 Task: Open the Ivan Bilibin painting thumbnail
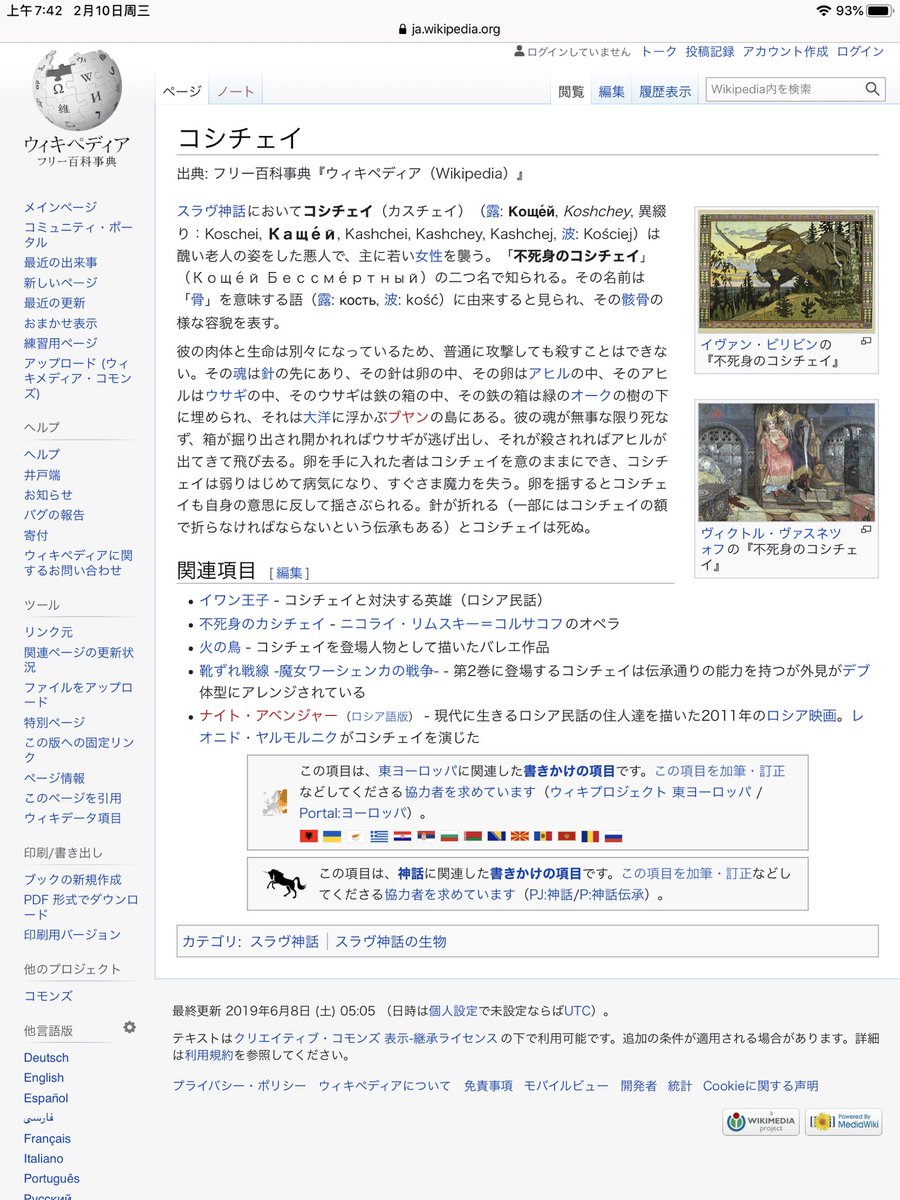point(786,271)
